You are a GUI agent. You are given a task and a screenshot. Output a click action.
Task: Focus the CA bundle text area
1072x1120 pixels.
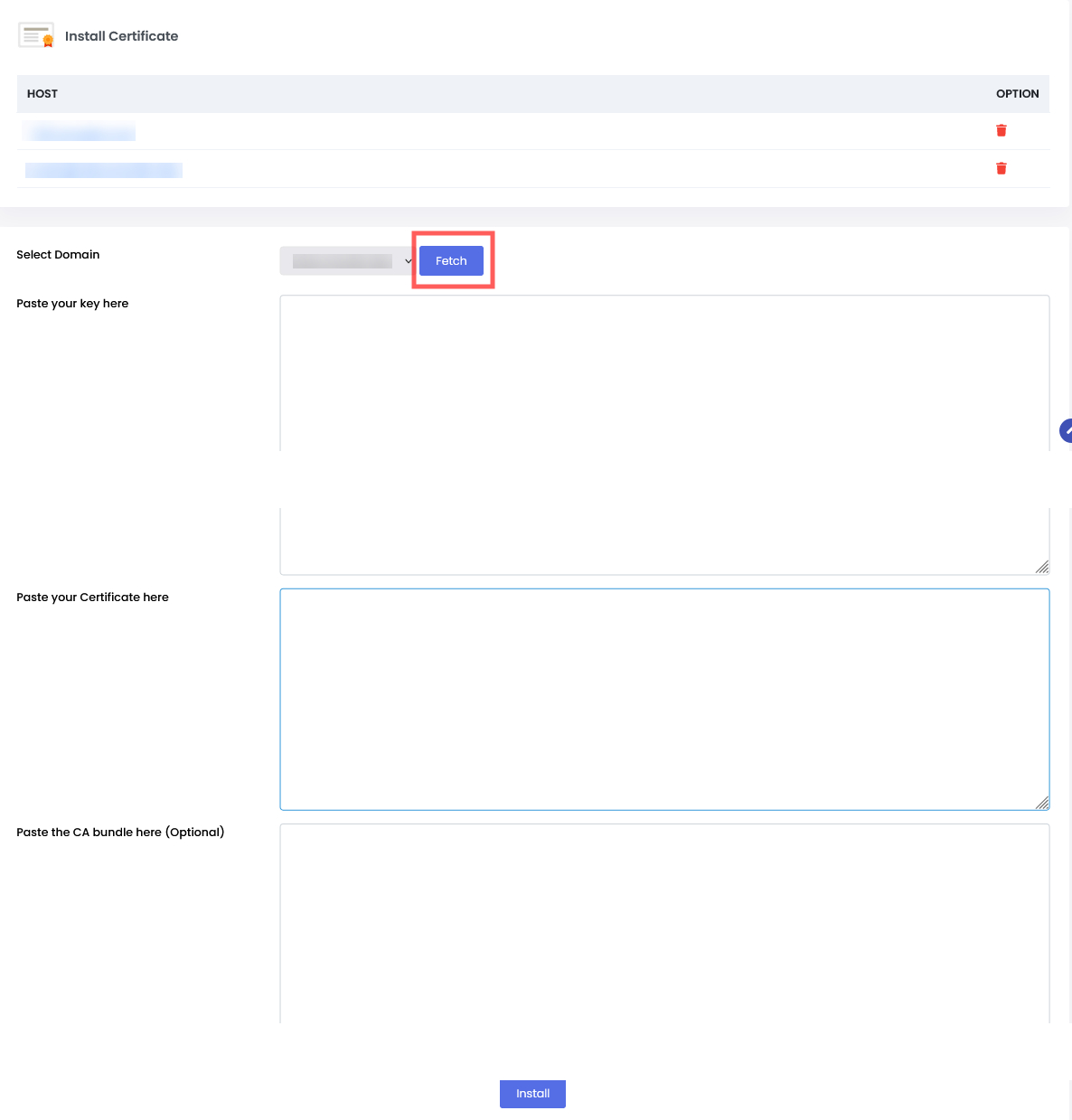point(664,922)
